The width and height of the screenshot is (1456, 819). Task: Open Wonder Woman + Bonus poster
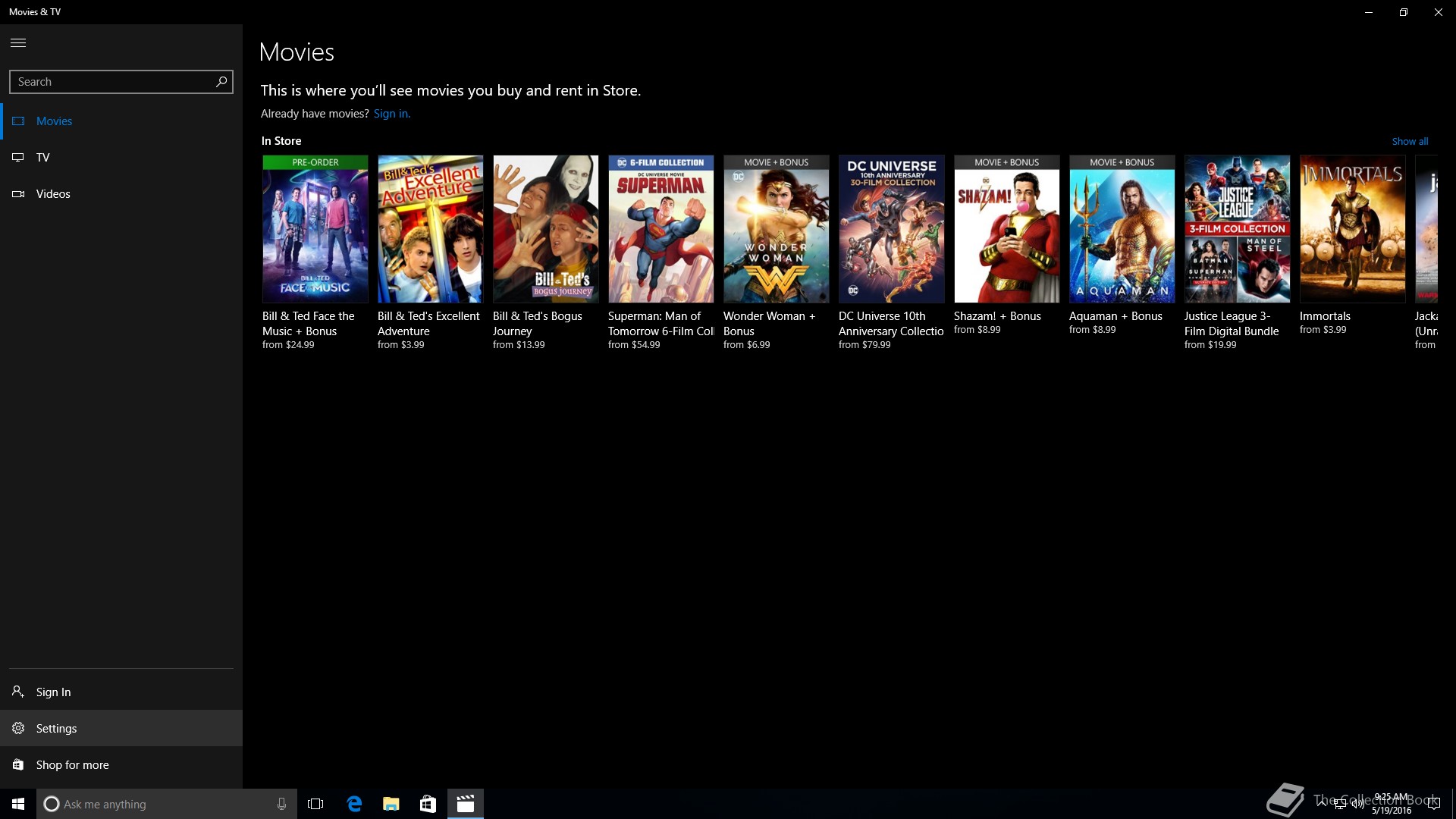(x=777, y=229)
